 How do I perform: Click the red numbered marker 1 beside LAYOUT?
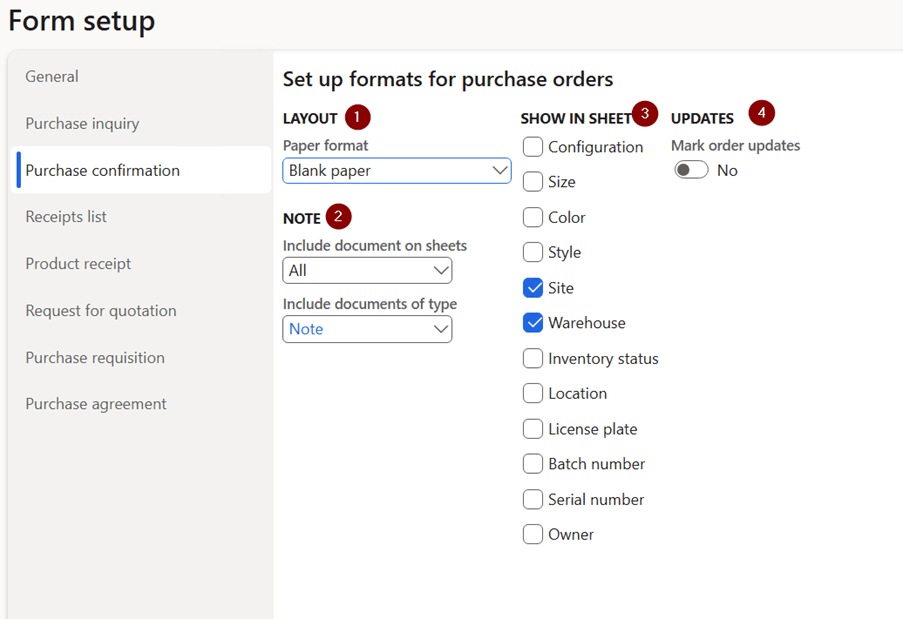point(357,117)
